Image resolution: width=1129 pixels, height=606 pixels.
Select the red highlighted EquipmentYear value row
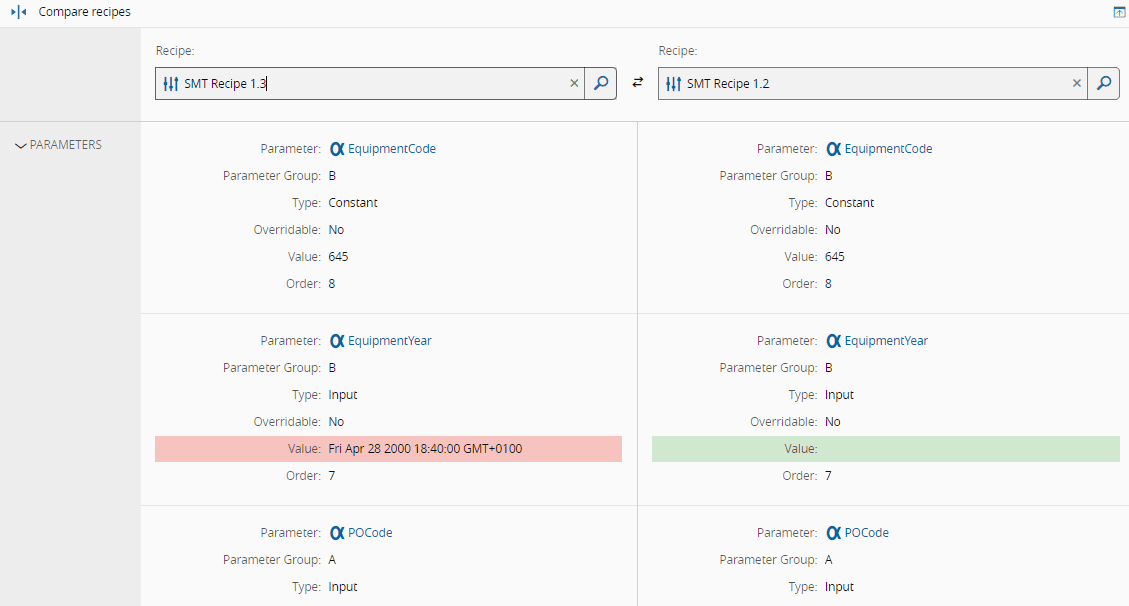(388, 449)
